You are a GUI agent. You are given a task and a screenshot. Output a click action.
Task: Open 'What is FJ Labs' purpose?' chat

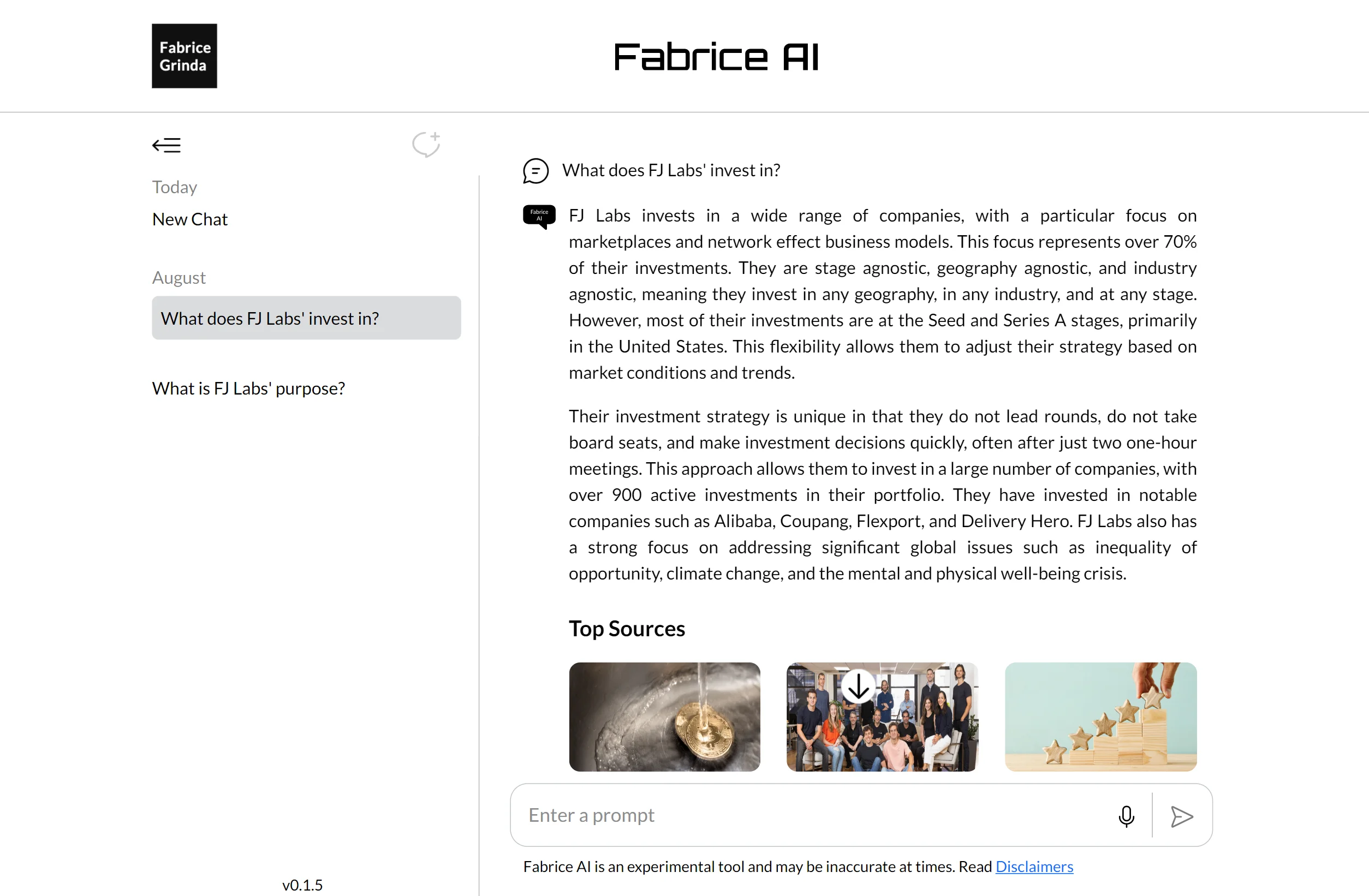click(x=248, y=388)
